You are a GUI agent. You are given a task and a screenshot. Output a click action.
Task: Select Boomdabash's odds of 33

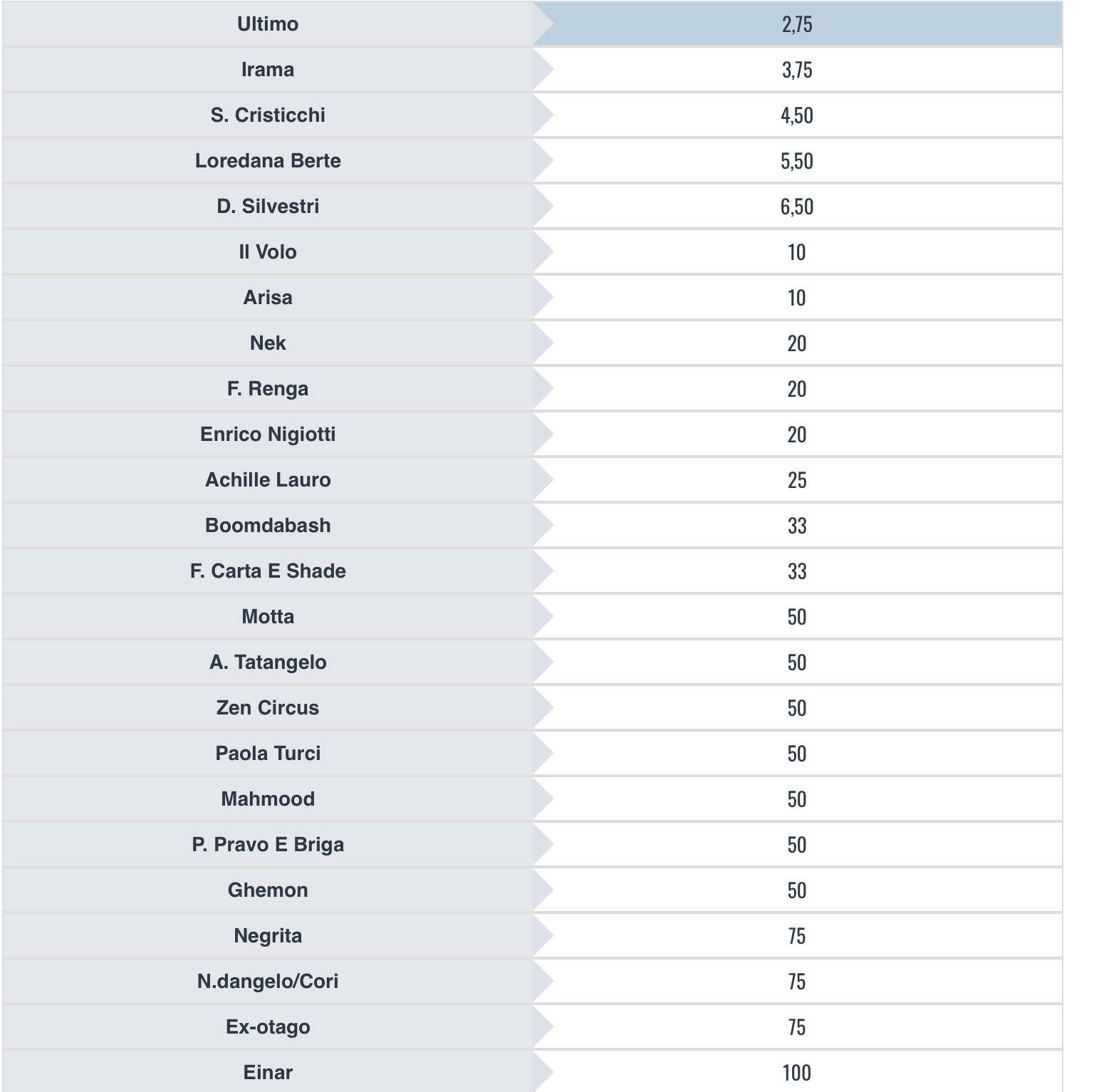[x=797, y=526]
